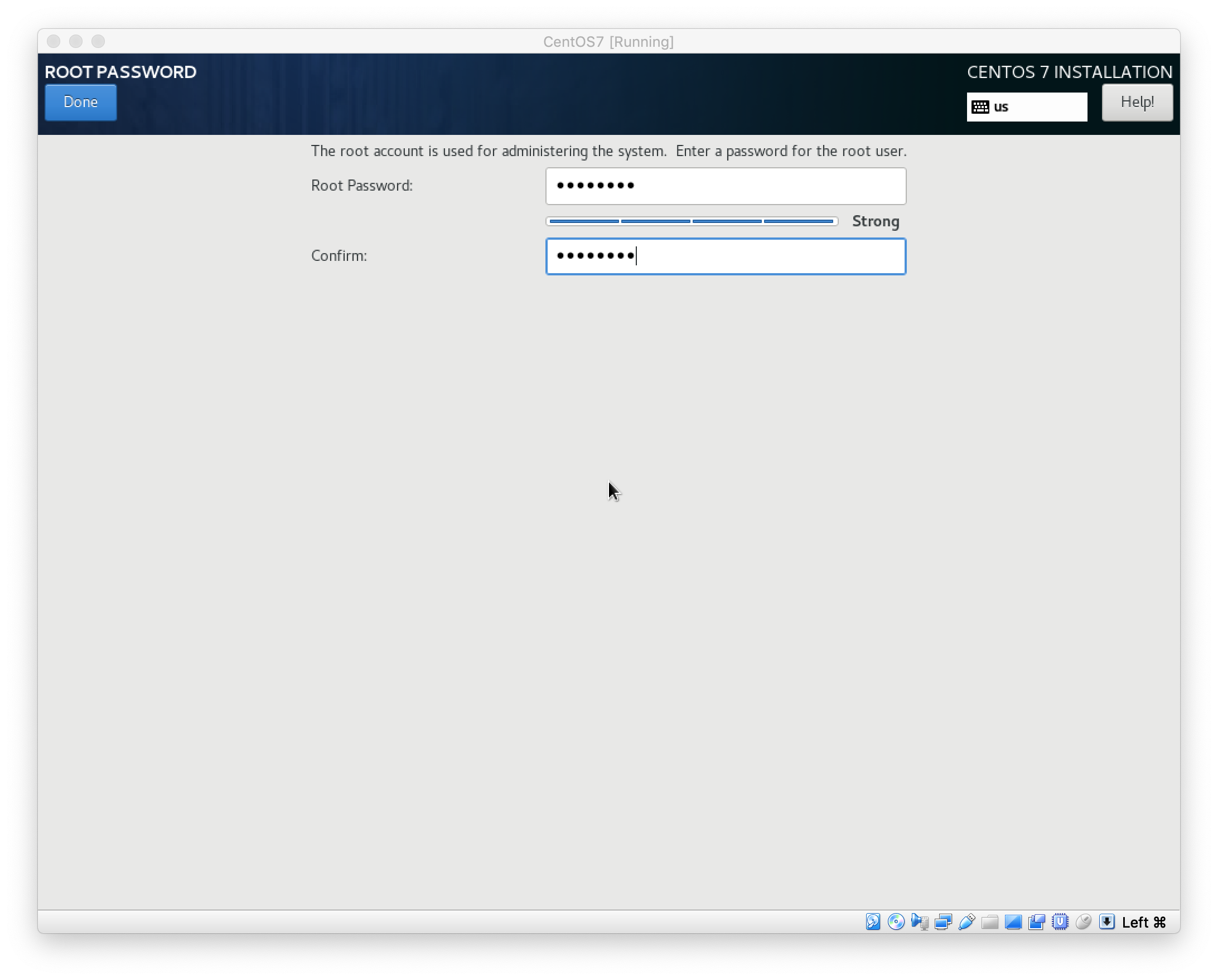The image size is (1218, 980).
Task: Click the keyboard capture arrow icon
Action: [x=1106, y=922]
